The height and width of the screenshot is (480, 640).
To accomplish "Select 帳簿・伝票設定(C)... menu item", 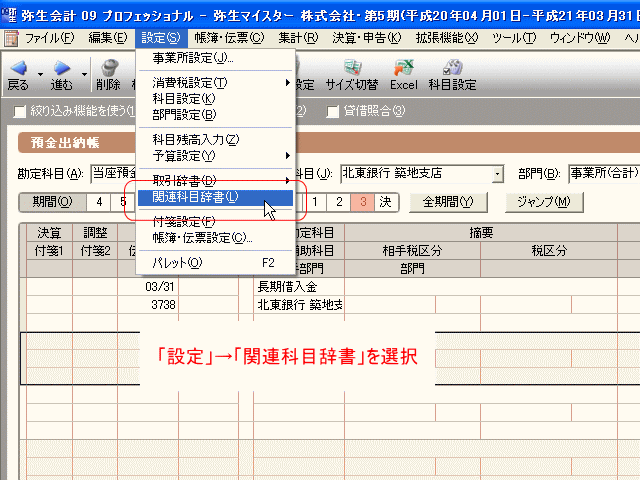I will (x=215, y=238).
